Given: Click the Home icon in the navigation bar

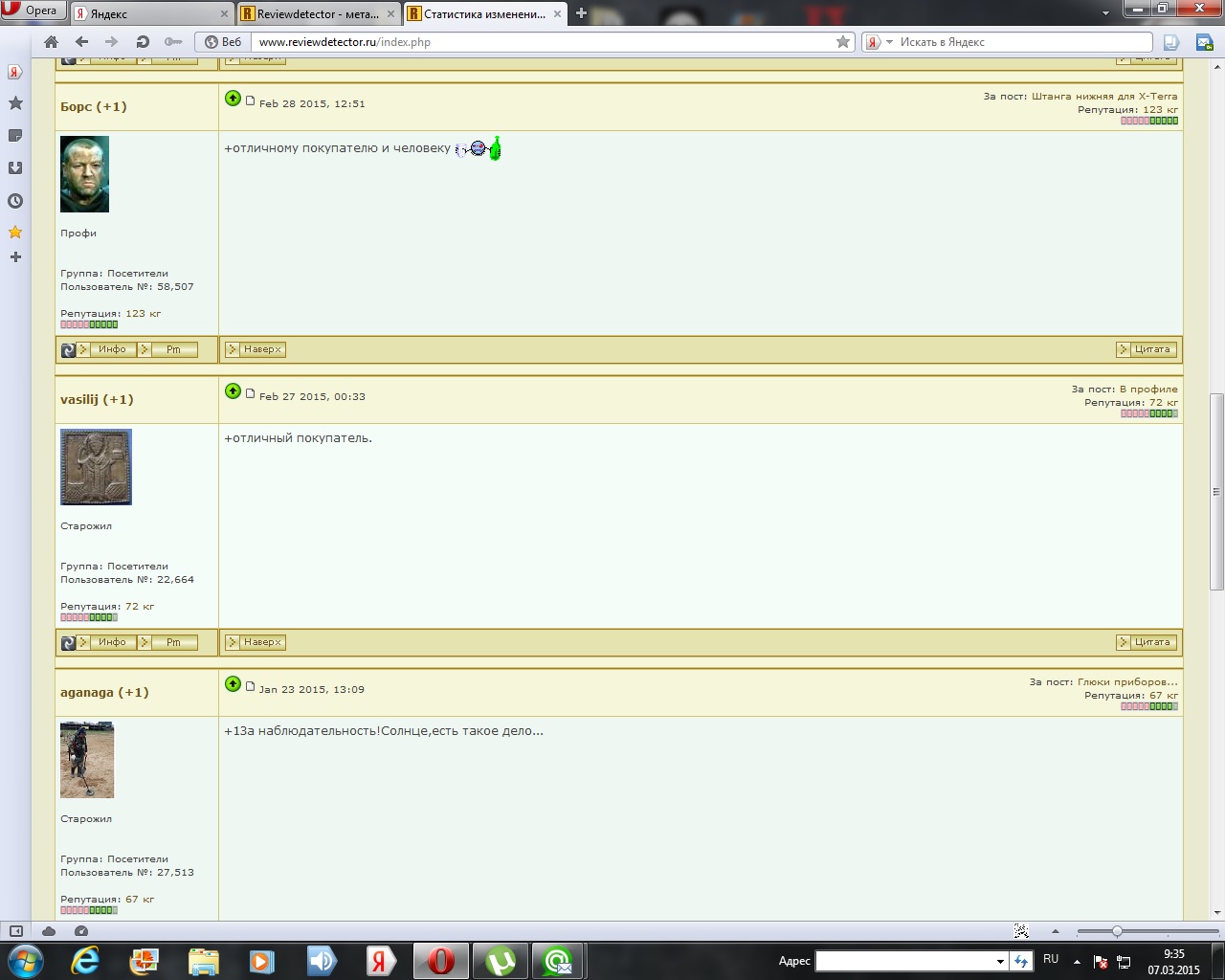Looking at the screenshot, I should click(x=52, y=42).
